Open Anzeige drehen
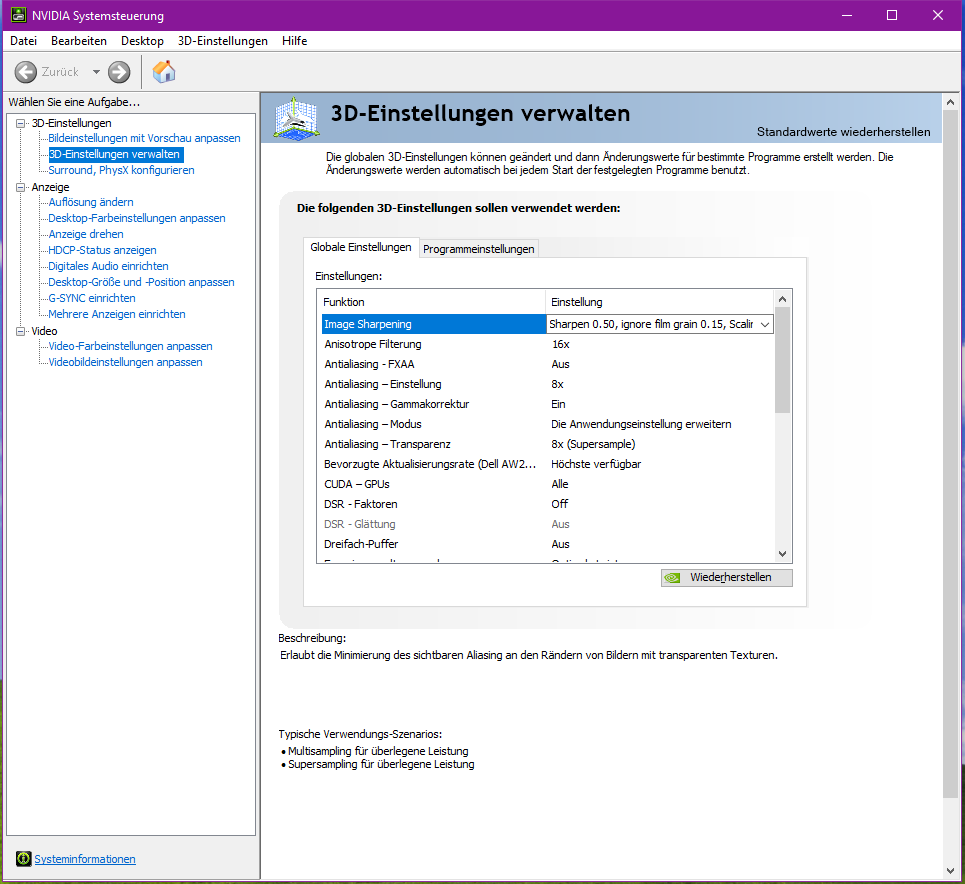965x884 pixels. tap(86, 234)
